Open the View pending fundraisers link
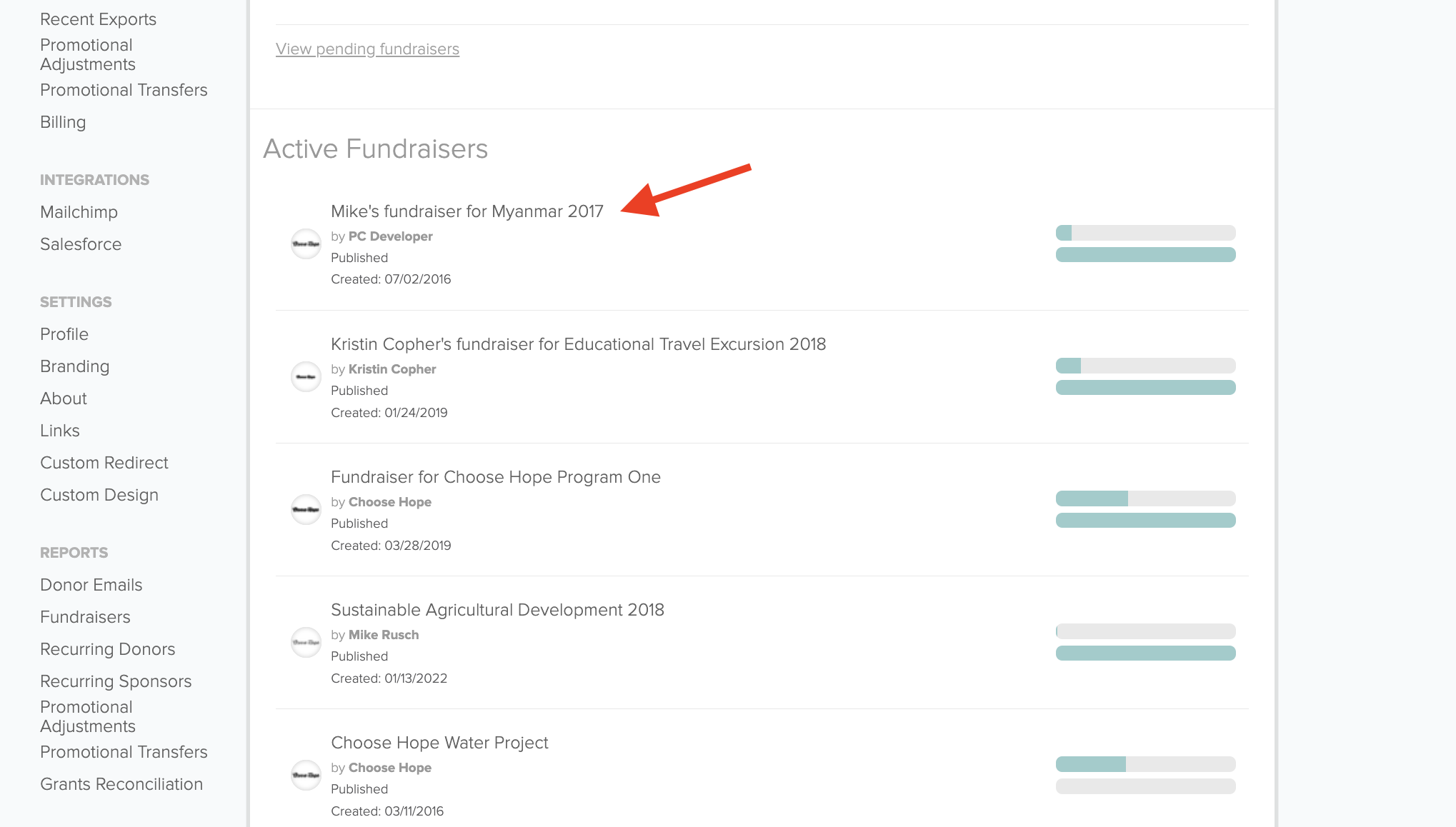Viewport: 1456px width, 827px height. pos(367,49)
